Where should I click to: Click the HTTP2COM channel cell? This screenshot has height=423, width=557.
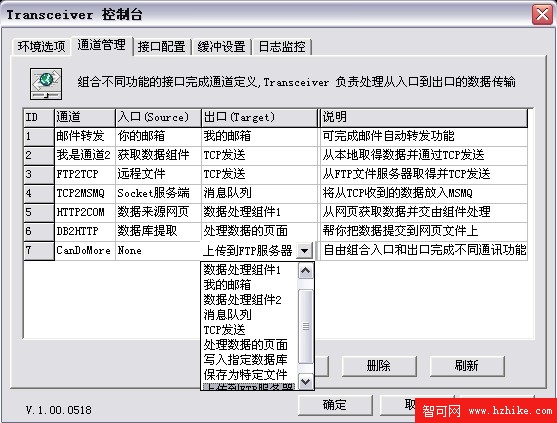coord(85,213)
